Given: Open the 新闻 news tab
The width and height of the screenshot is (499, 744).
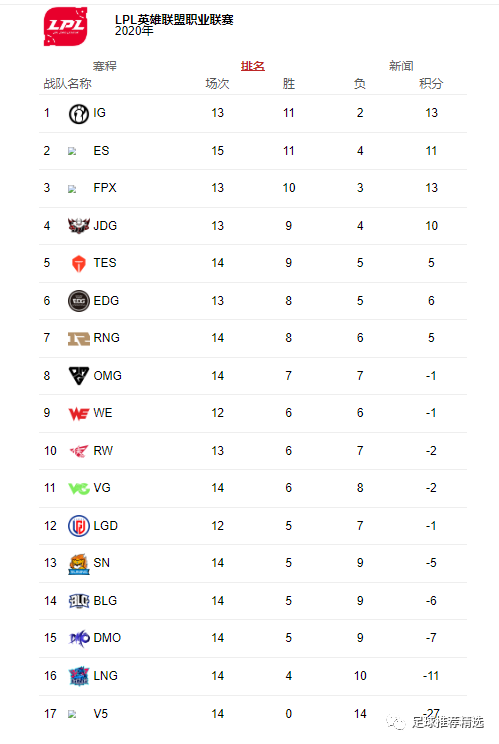Looking at the screenshot, I should coord(401,66).
